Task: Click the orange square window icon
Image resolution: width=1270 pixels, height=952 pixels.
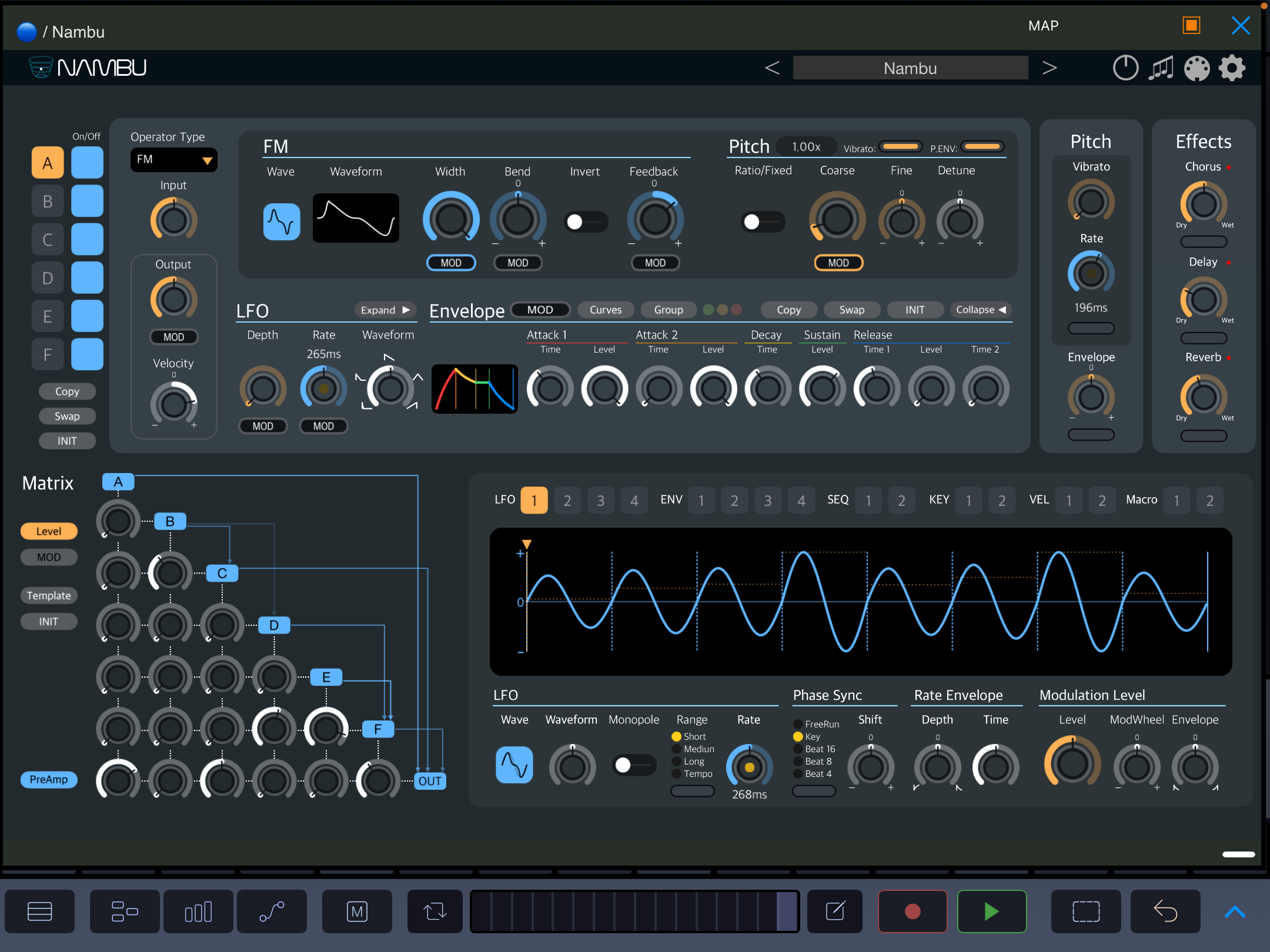Action: click(1192, 25)
